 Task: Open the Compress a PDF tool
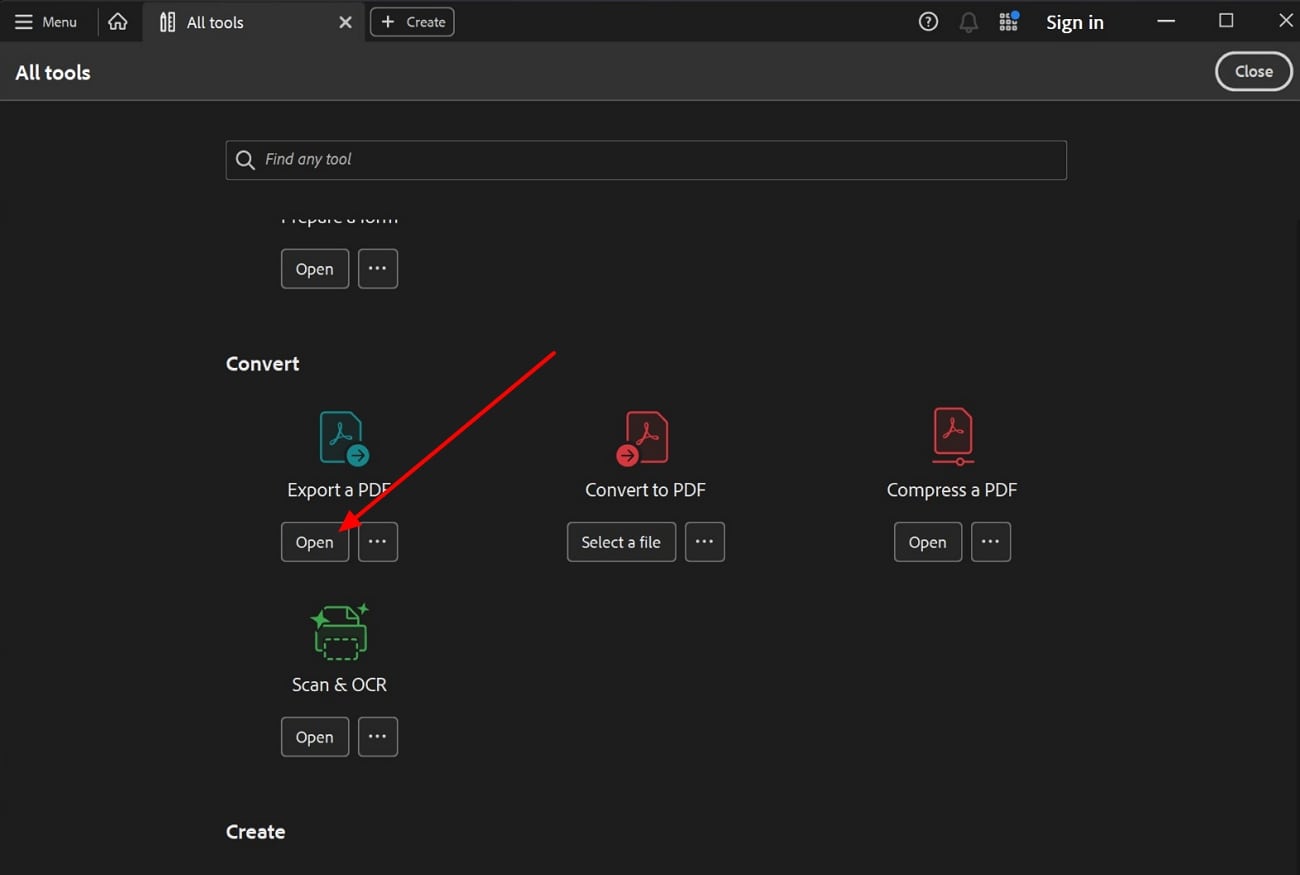coord(928,542)
